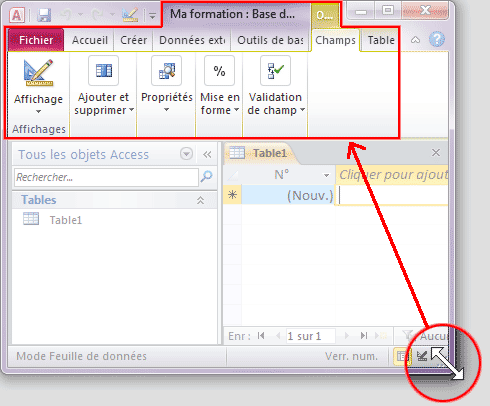This screenshot has height=406, width=490.
Task: Open the Propriétés ribbon group
Action: click(x=166, y=85)
